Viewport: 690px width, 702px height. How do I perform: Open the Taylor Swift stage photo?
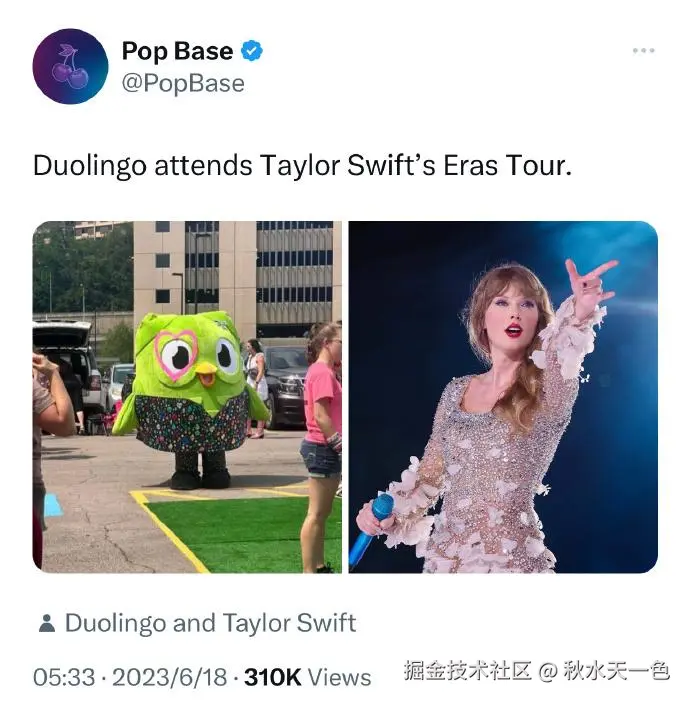coord(503,397)
